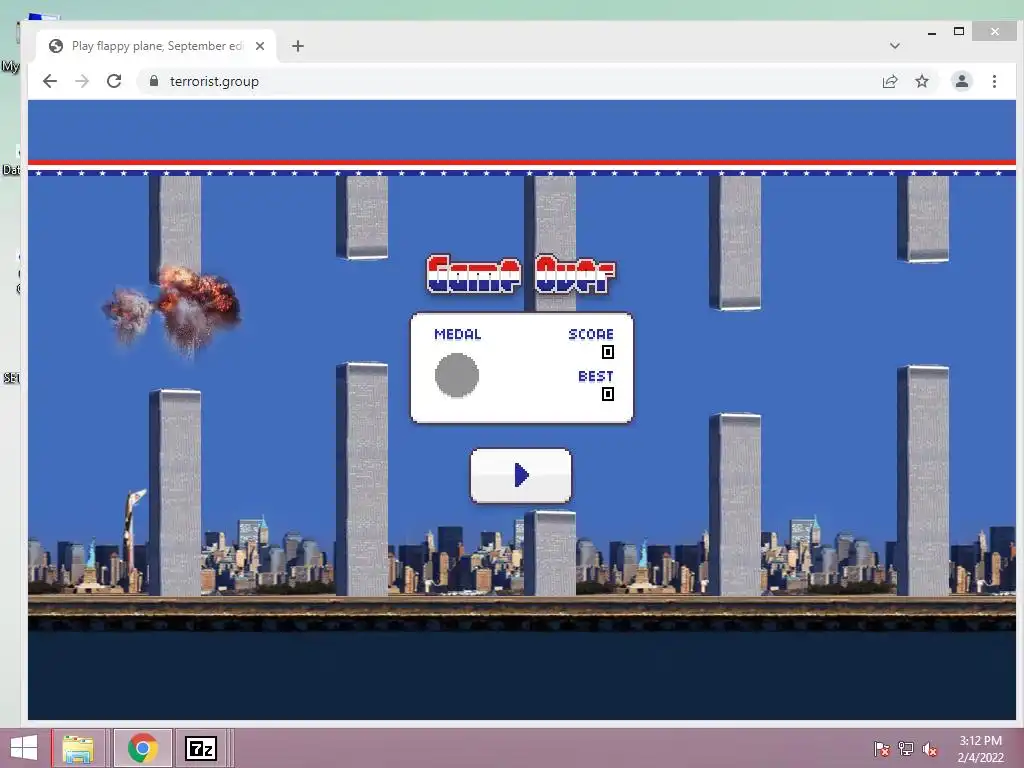The image size is (1024, 768).
Task: Close the Chrome window
Action: point(994,31)
